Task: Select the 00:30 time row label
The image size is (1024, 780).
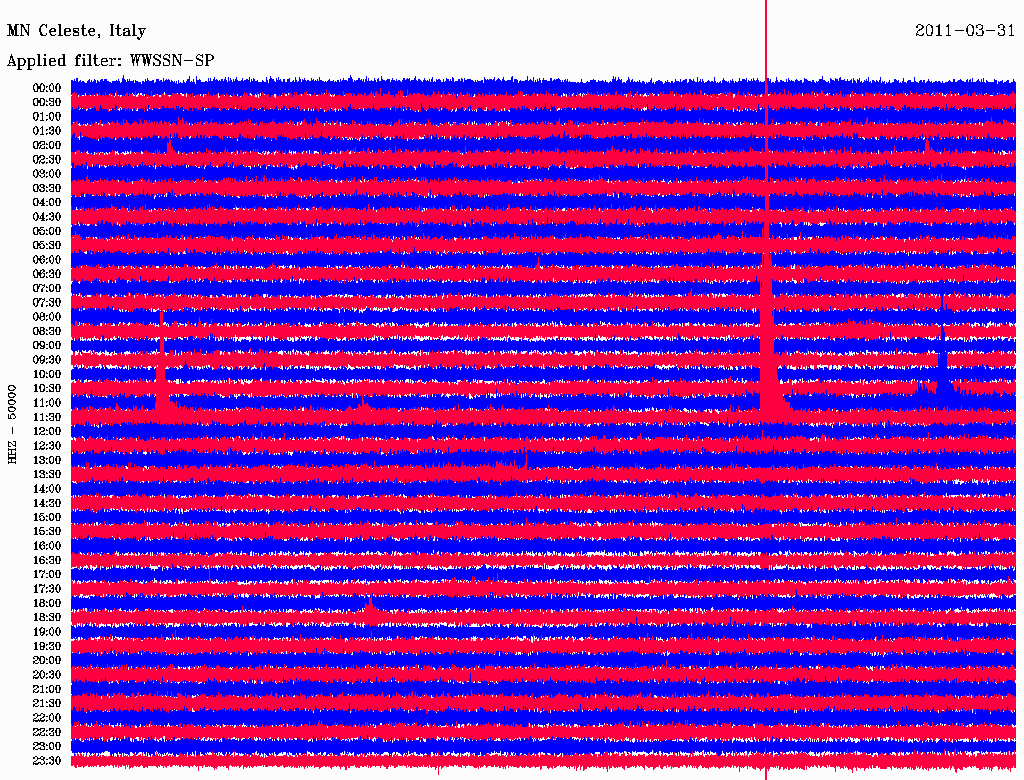Action: (47, 102)
